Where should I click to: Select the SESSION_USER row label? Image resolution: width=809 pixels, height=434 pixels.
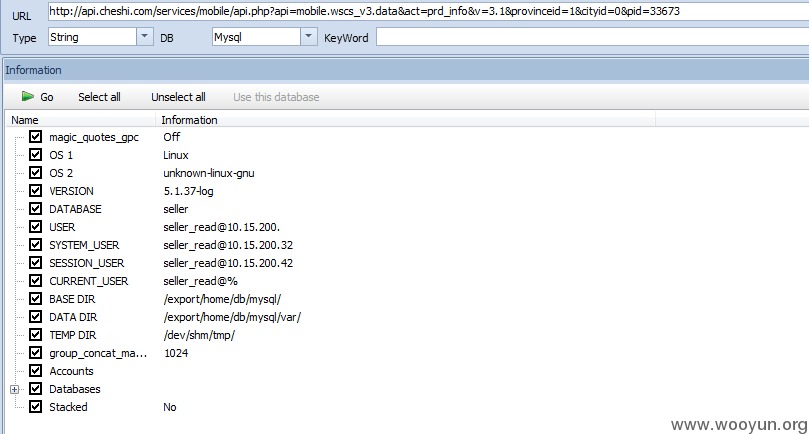click(x=87, y=263)
